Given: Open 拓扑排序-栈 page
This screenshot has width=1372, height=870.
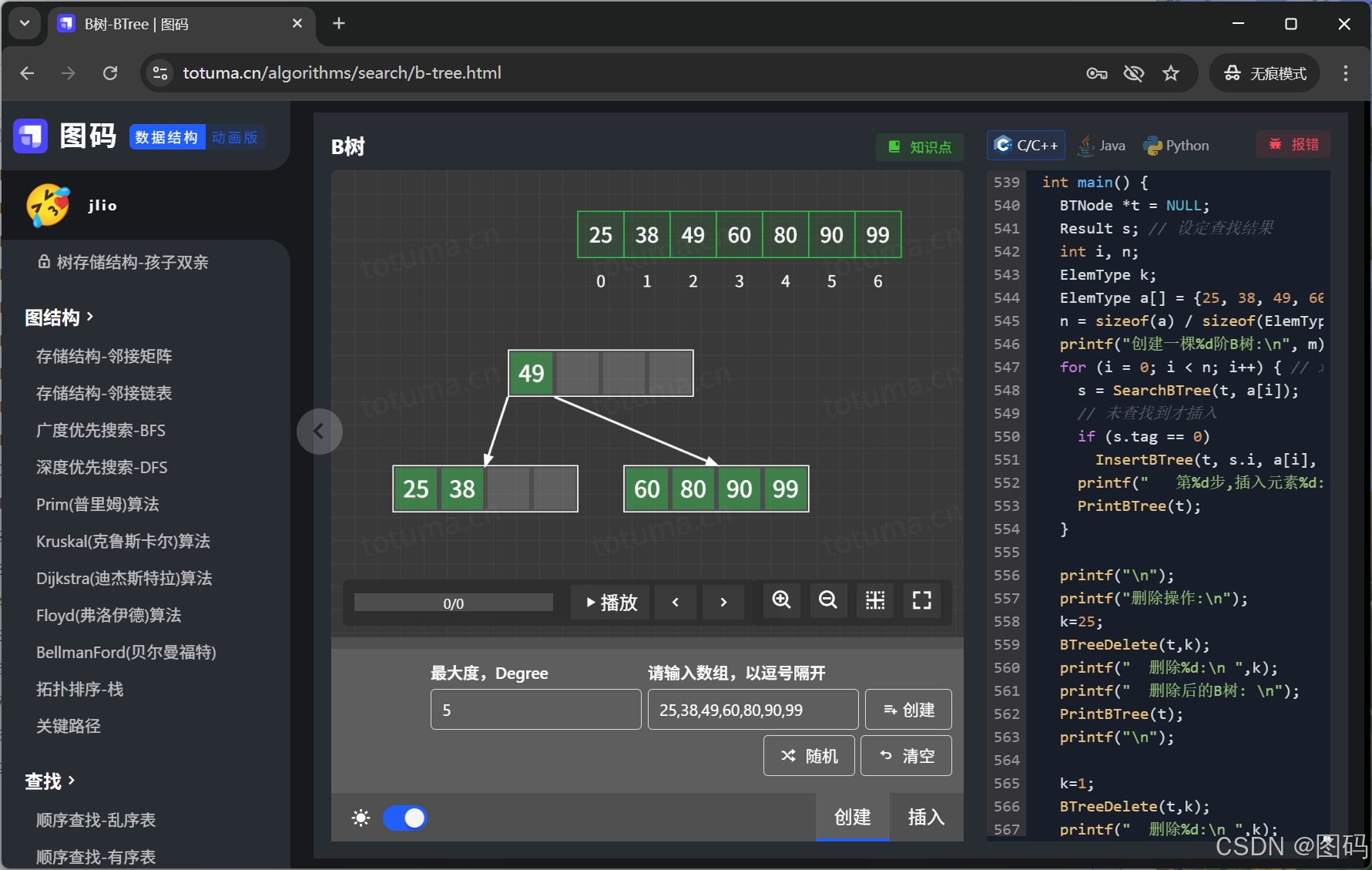Looking at the screenshot, I should click(x=80, y=689).
